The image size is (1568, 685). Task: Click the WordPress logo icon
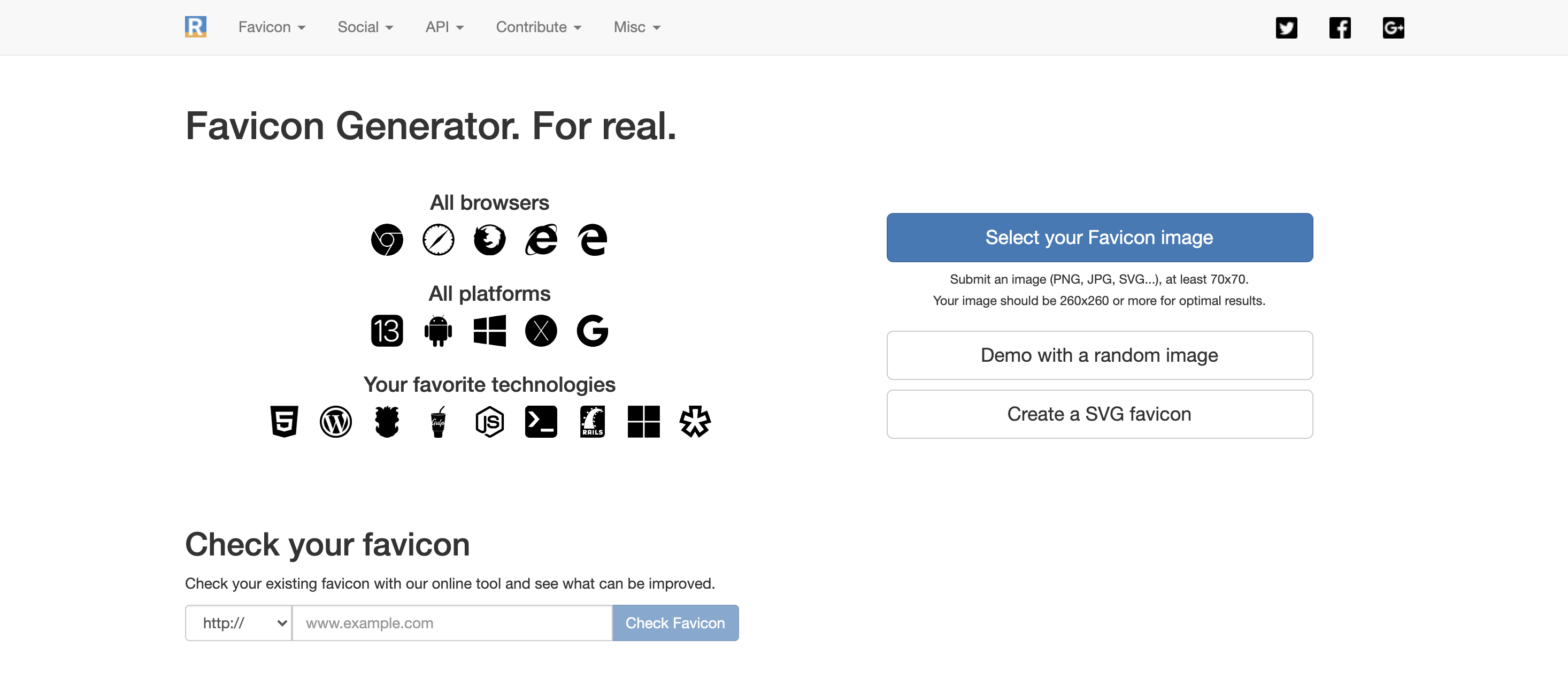click(335, 421)
